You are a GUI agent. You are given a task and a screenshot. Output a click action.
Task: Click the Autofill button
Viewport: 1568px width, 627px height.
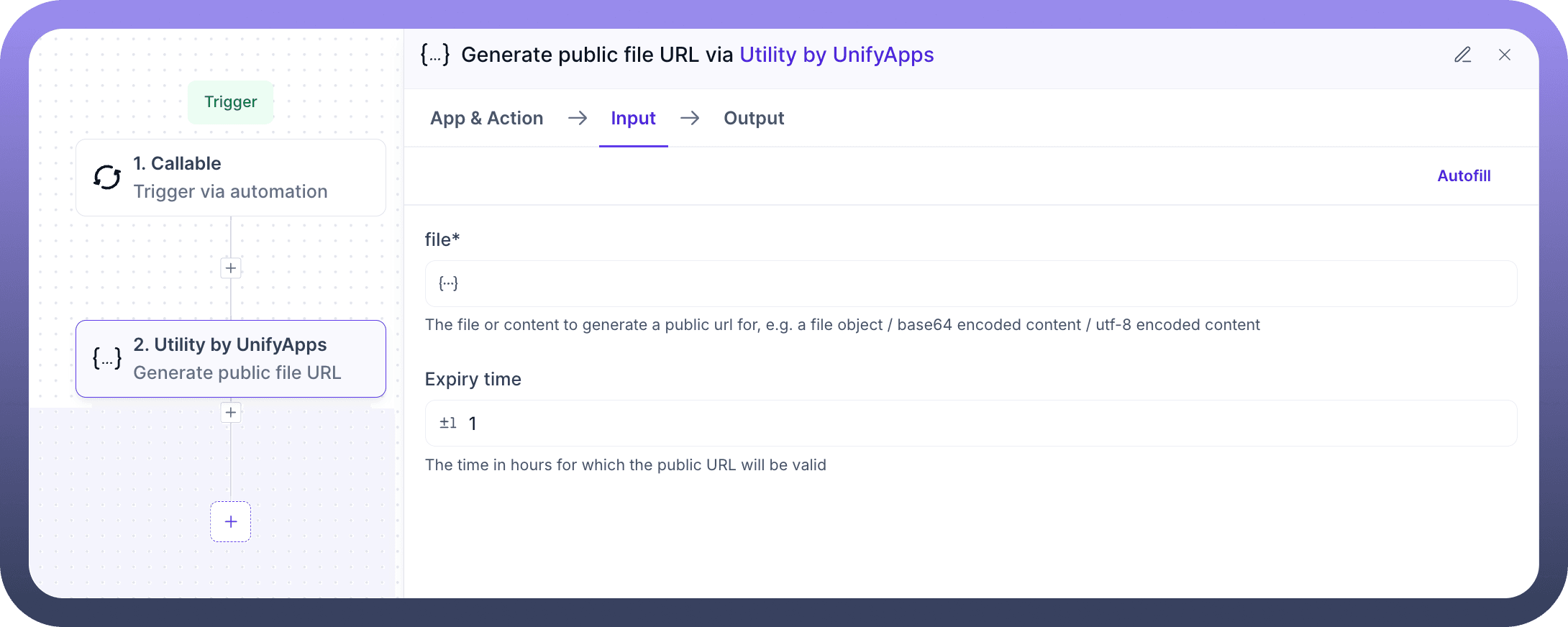tap(1463, 175)
